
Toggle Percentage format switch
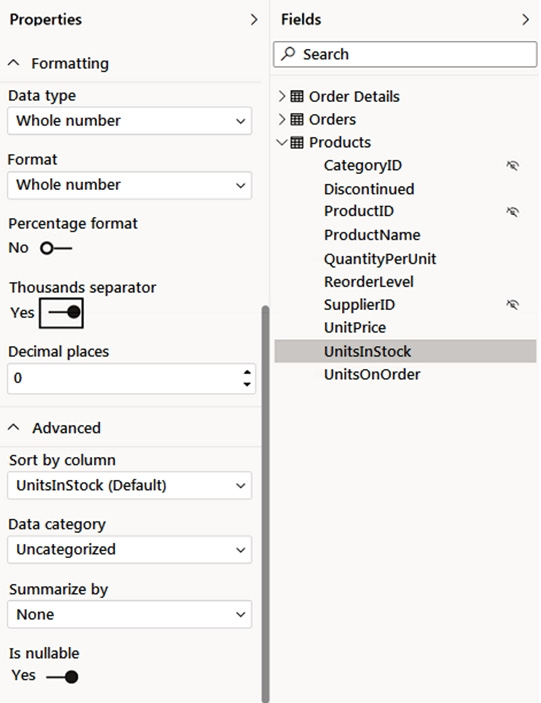click(56, 248)
